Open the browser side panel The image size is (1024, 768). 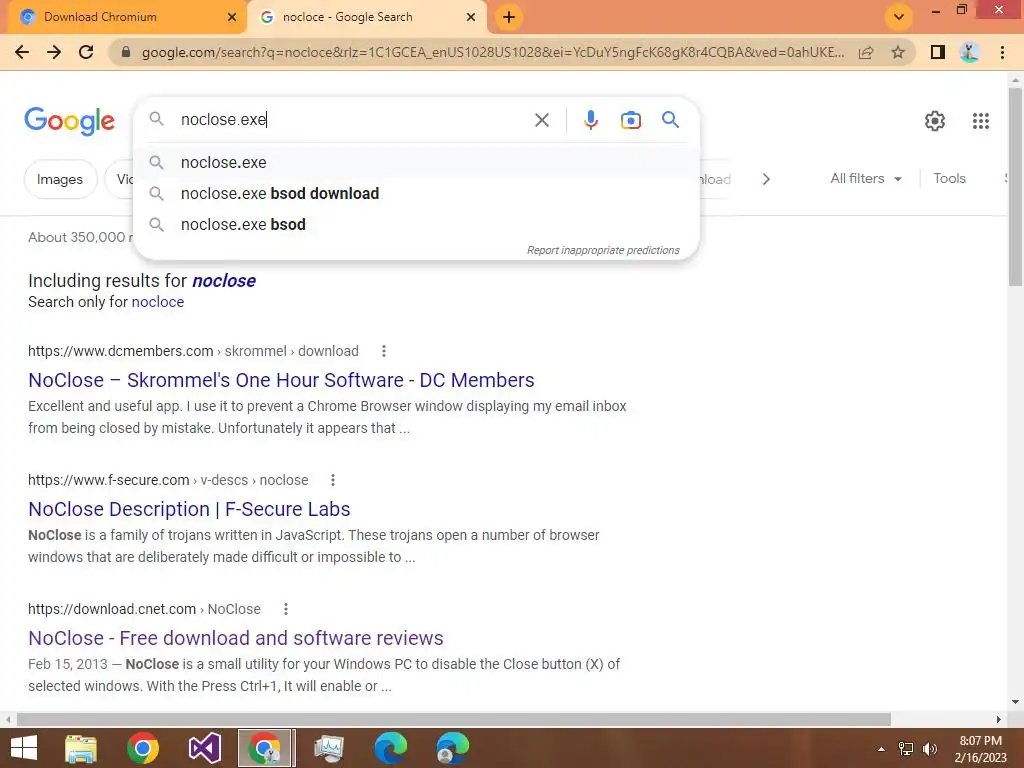pos(938,52)
